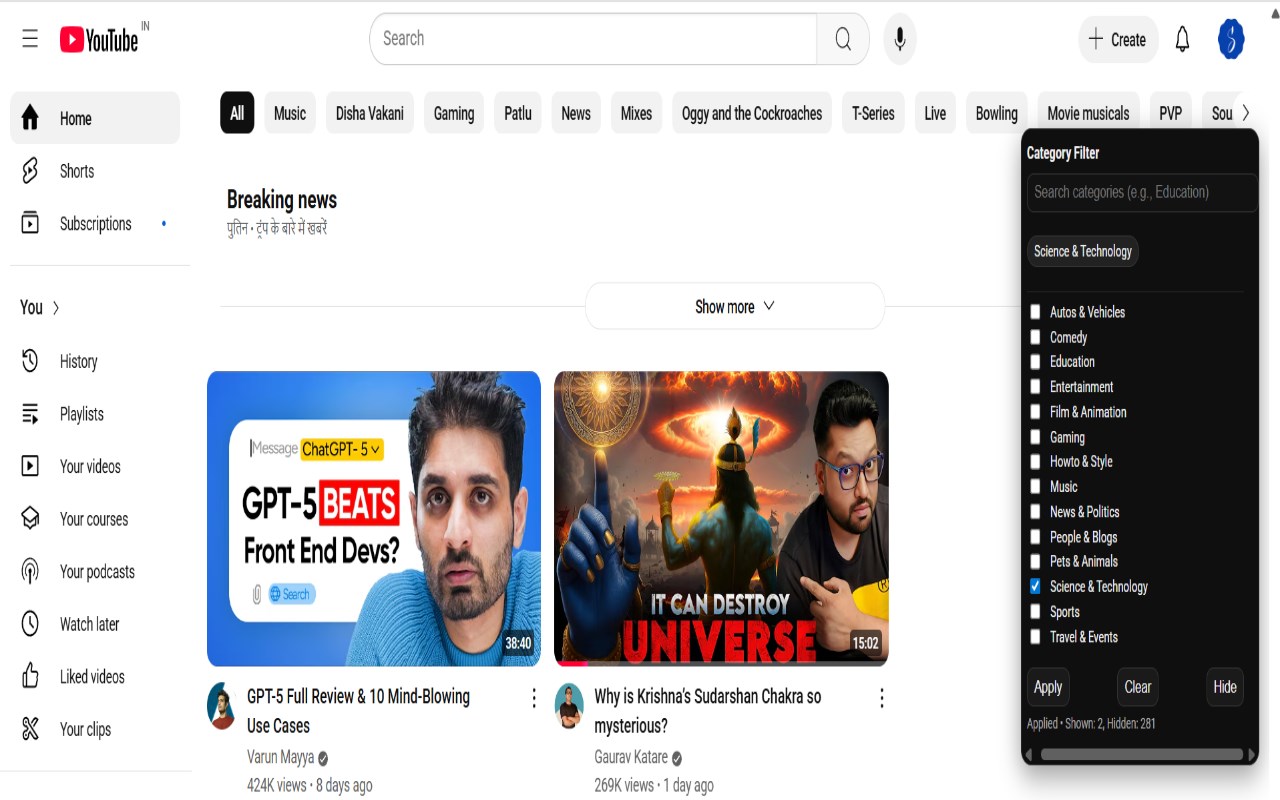
Task: Click Gaurav Katare channel avatar
Action: coord(569,707)
